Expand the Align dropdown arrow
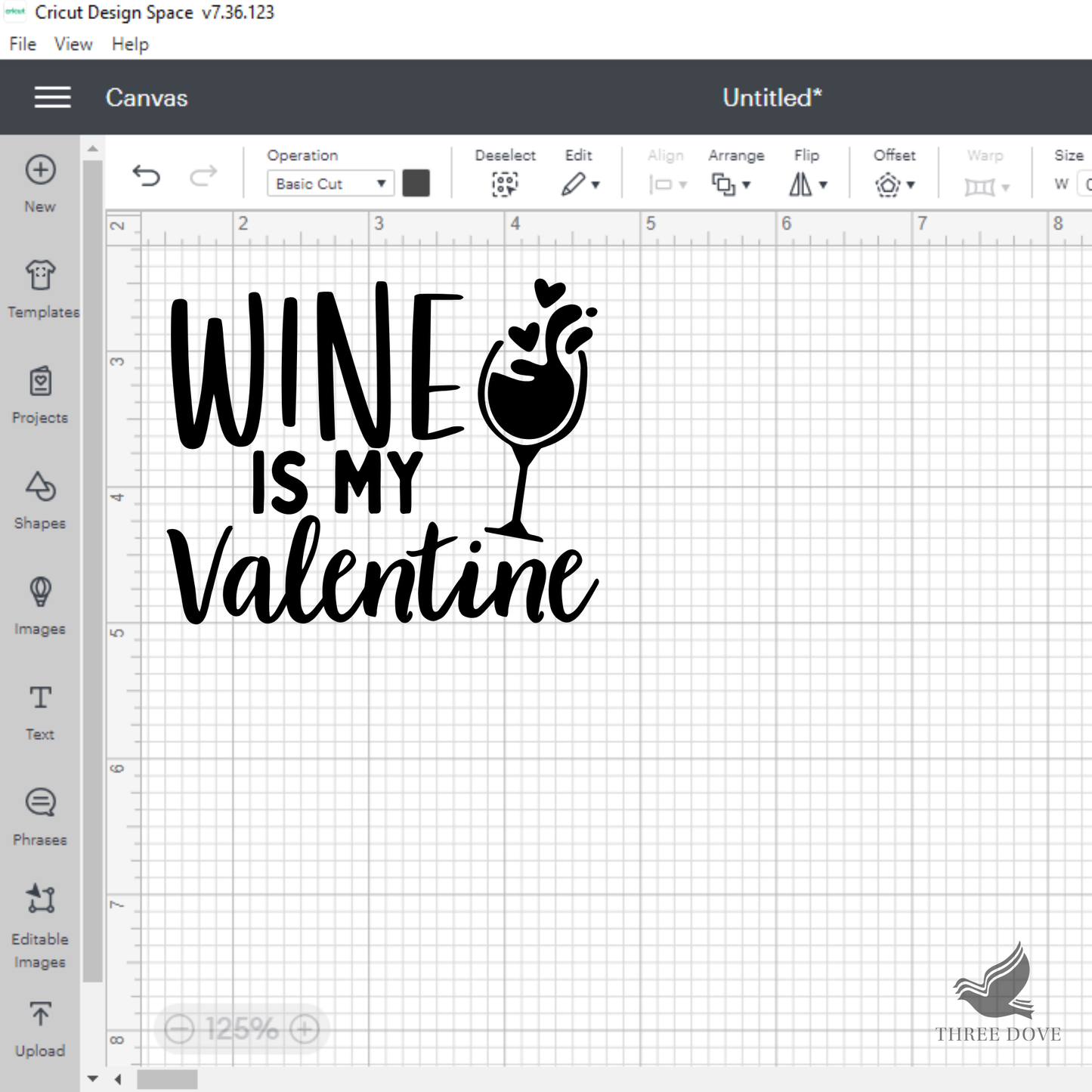Image resolution: width=1092 pixels, height=1092 pixels. point(682,185)
